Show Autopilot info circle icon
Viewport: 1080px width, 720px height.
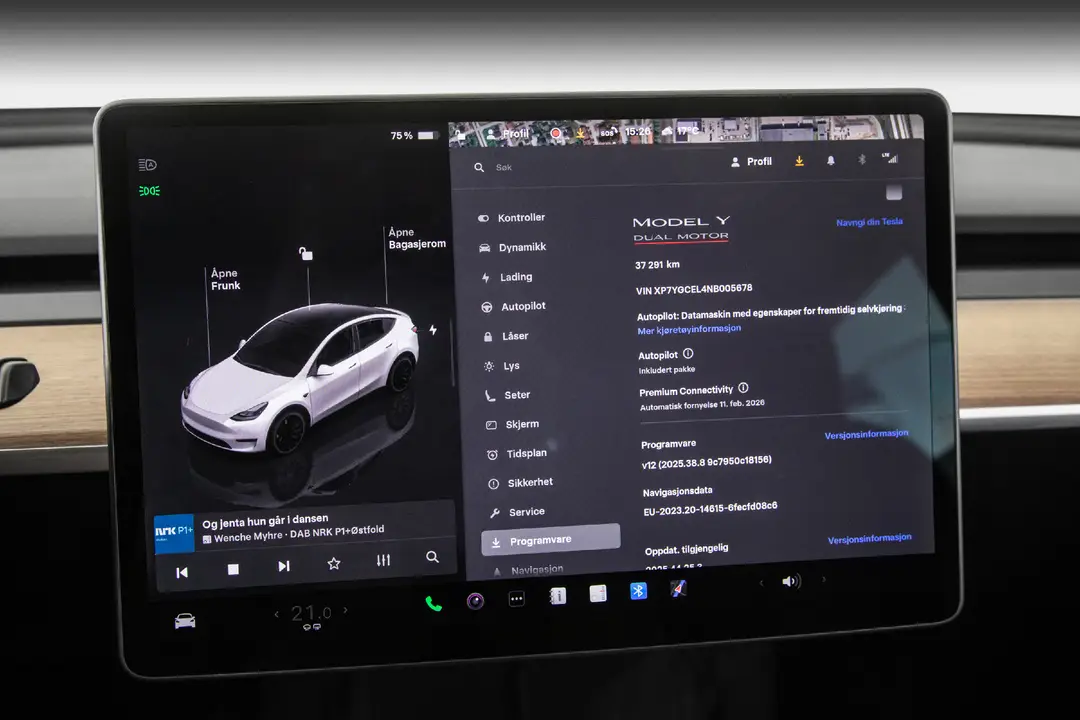click(x=688, y=353)
